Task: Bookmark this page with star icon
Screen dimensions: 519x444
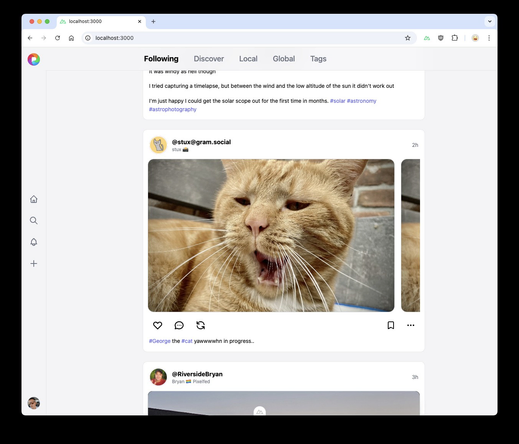Action: coord(408,38)
